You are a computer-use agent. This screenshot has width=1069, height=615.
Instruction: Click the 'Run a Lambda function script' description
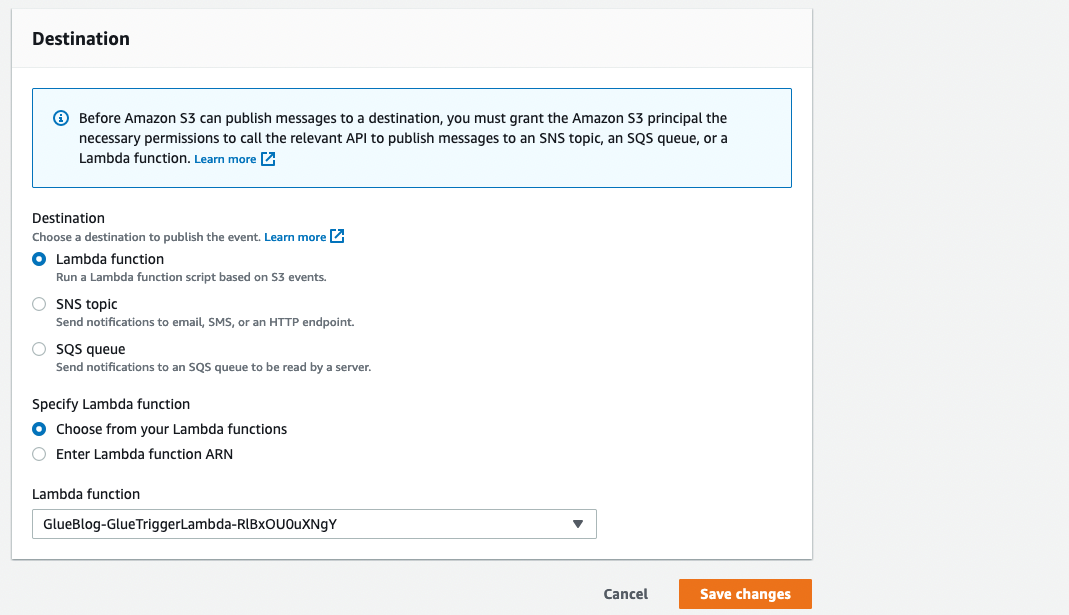[x=191, y=277]
